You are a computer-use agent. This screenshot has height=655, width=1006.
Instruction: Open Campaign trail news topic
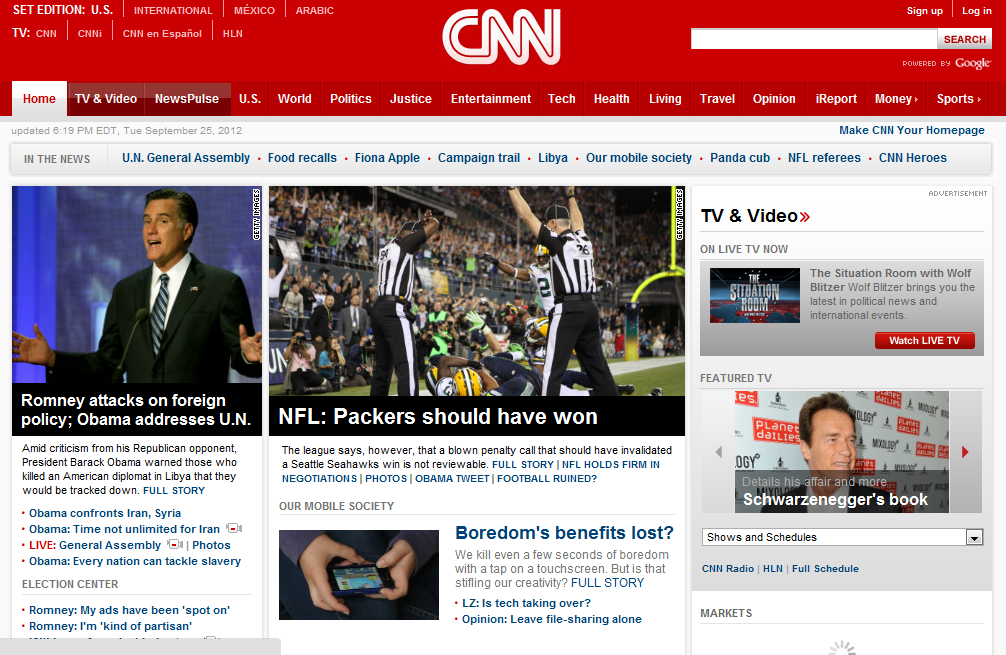coord(479,158)
